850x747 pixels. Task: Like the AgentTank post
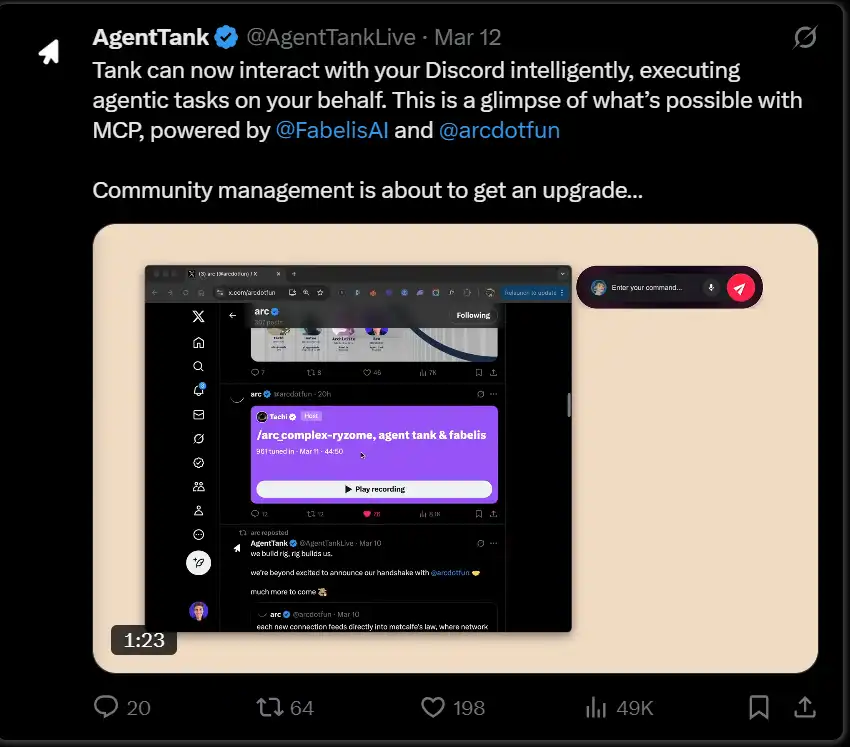pos(432,707)
